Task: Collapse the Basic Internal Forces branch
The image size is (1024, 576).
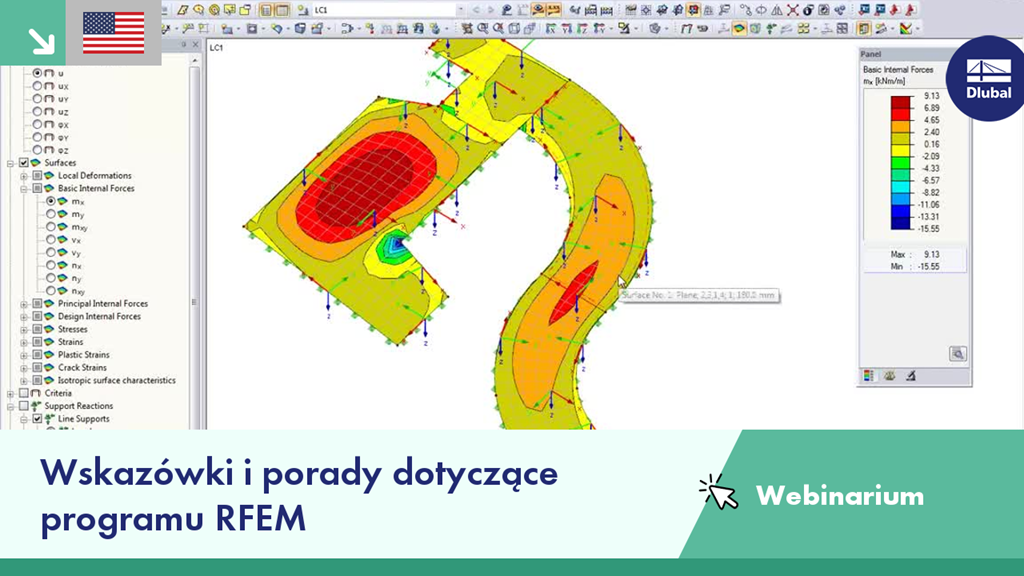Action: click(x=24, y=188)
